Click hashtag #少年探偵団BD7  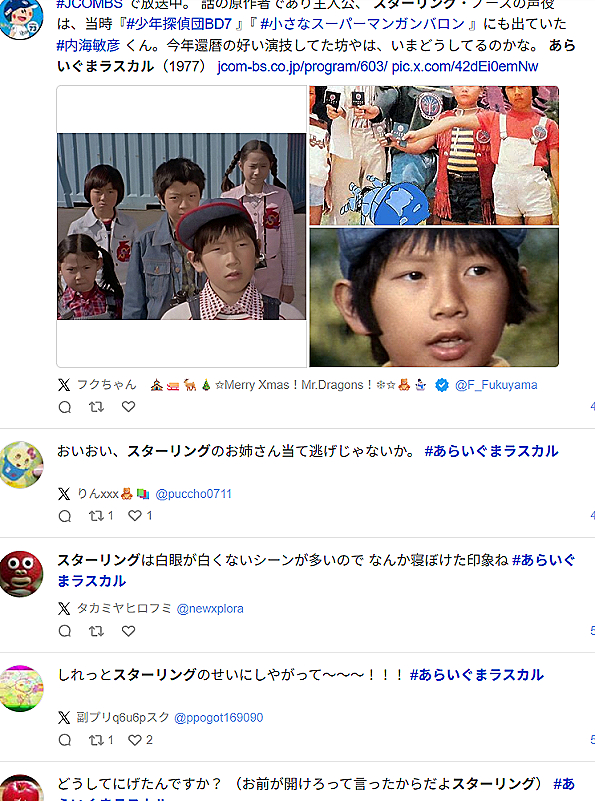[179, 24]
